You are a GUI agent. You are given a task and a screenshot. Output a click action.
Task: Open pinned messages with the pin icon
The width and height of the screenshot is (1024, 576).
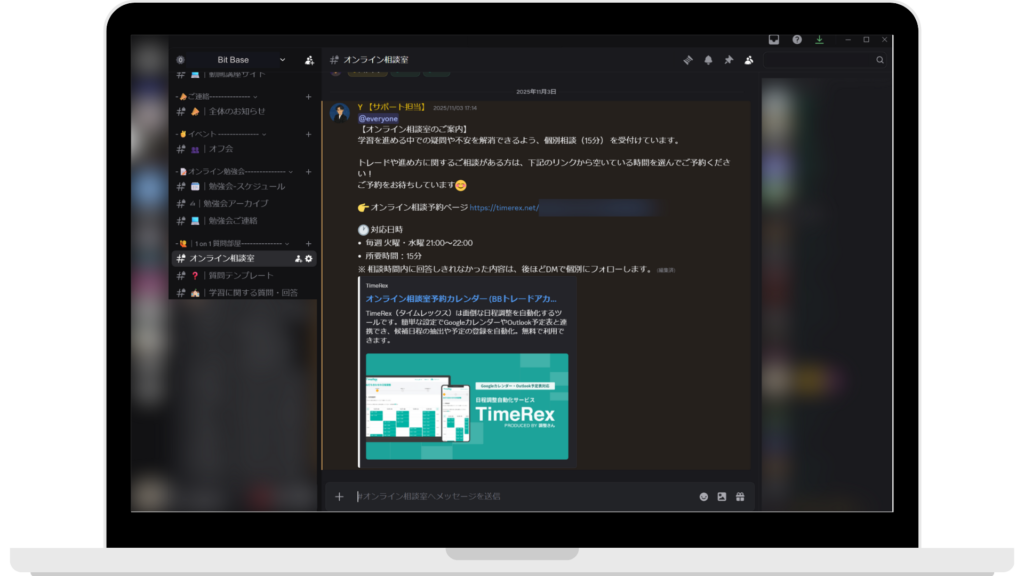(x=729, y=60)
